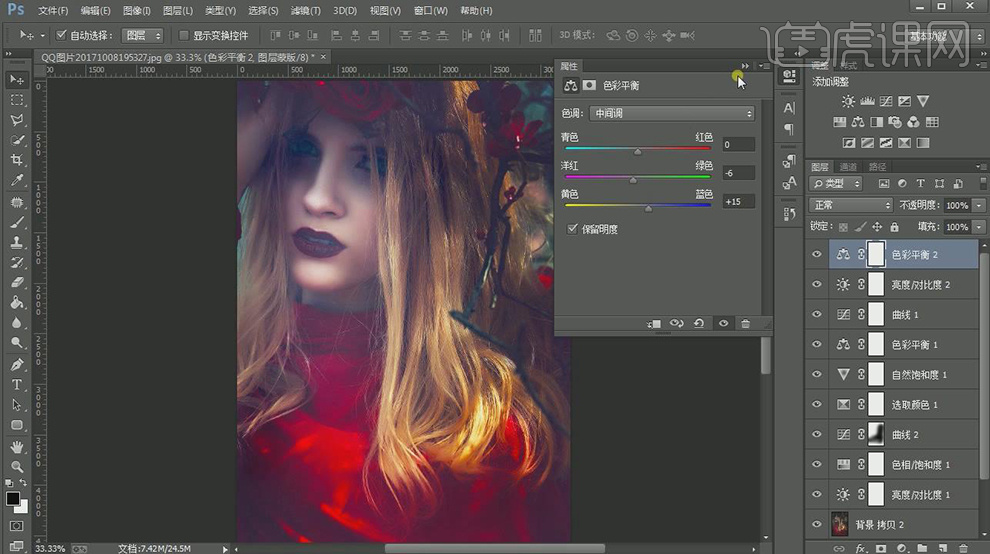The image size is (990, 554).
Task: Reset adjustment defaults in Properties panel
Action: 699,324
